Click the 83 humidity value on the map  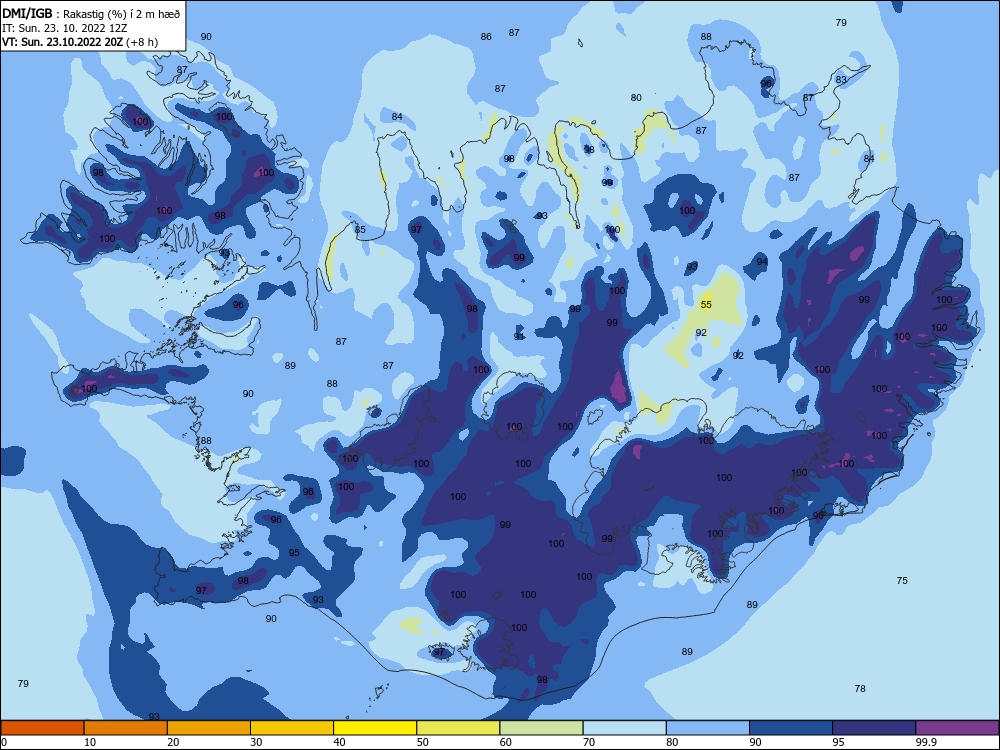(x=841, y=80)
